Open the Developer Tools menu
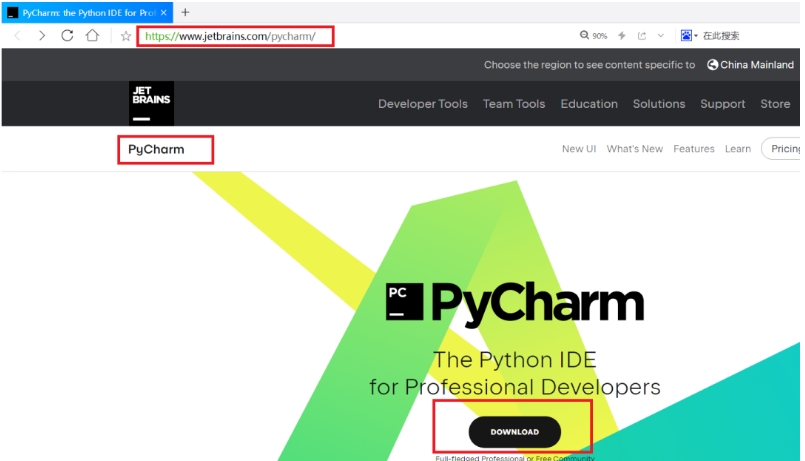805x461 pixels. pos(423,104)
